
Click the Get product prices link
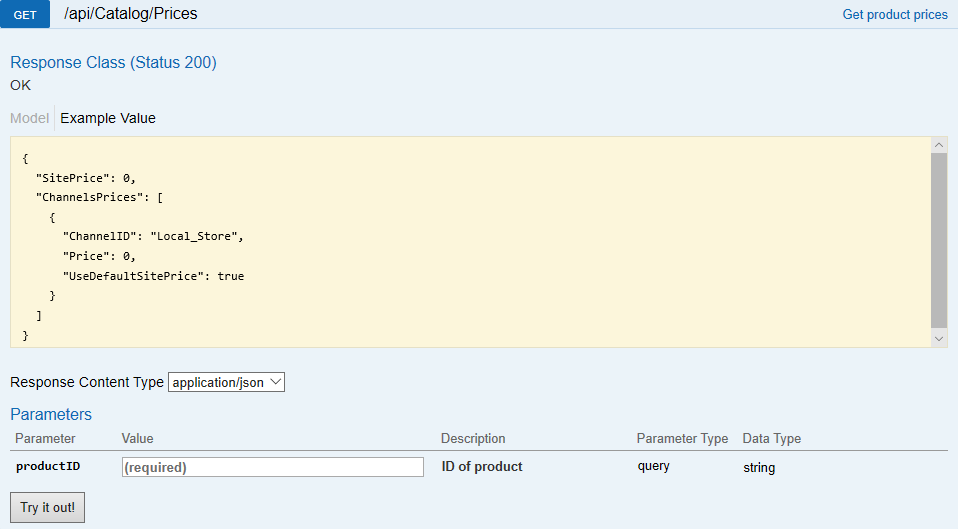pos(894,14)
